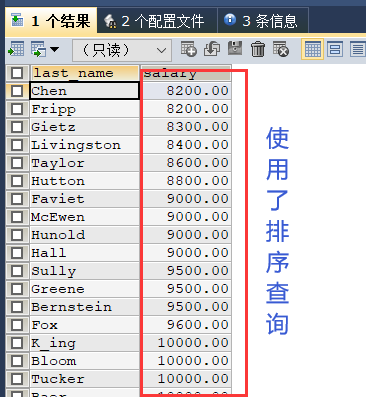Select the grid view icon

pyautogui.click(x=312, y=49)
